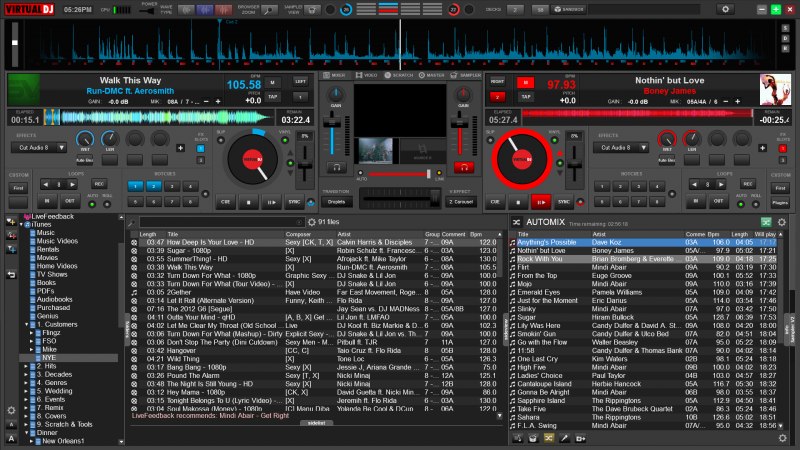Toggle right deck SLIP mode

click(x=490, y=140)
